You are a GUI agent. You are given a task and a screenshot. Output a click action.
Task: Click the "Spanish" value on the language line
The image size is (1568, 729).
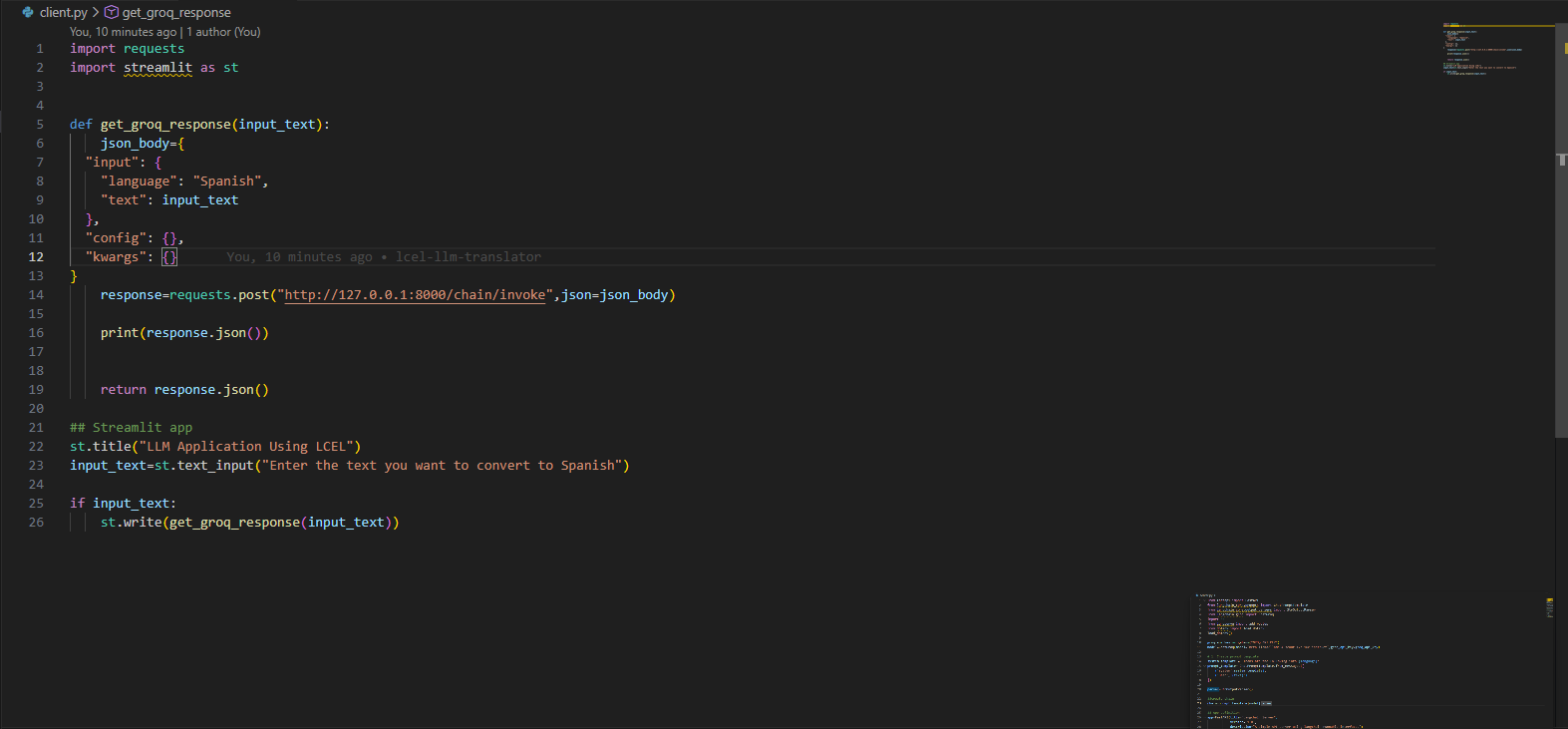pos(227,182)
